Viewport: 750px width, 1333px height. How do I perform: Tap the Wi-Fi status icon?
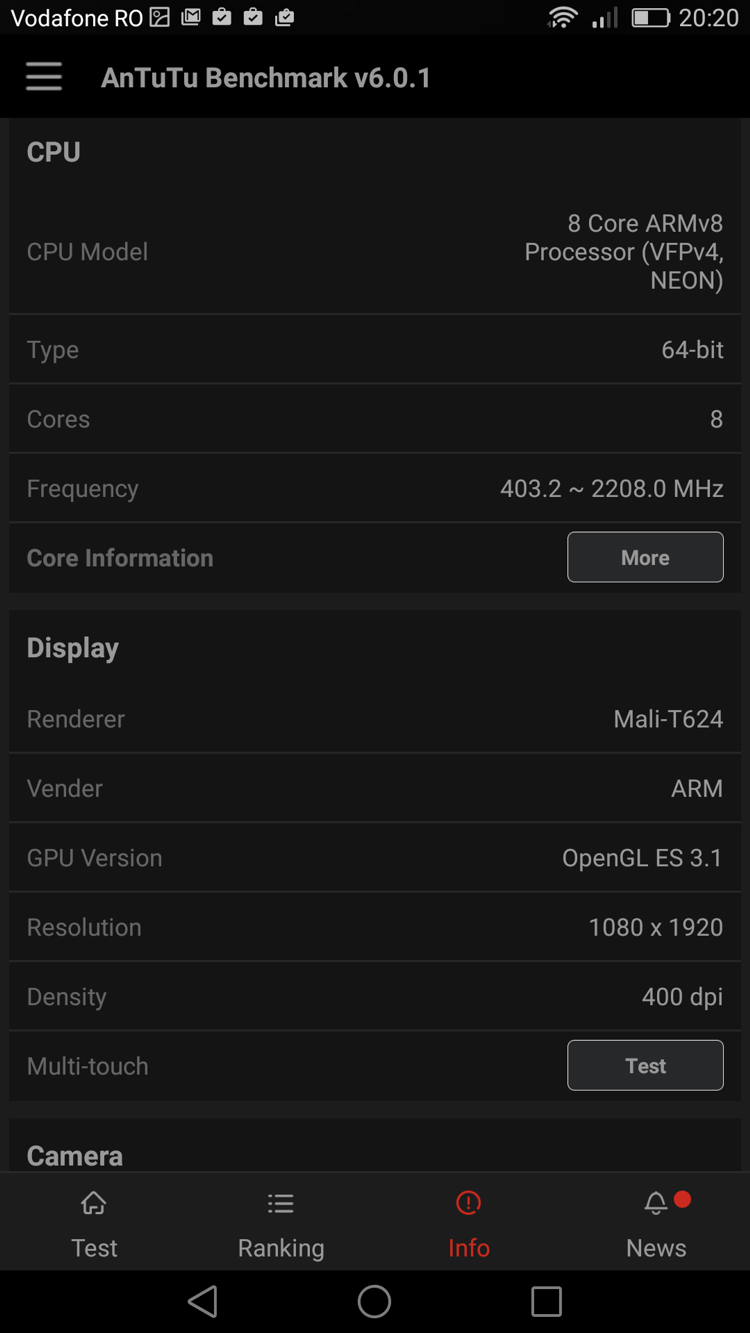pyautogui.click(x=563, y=18)
